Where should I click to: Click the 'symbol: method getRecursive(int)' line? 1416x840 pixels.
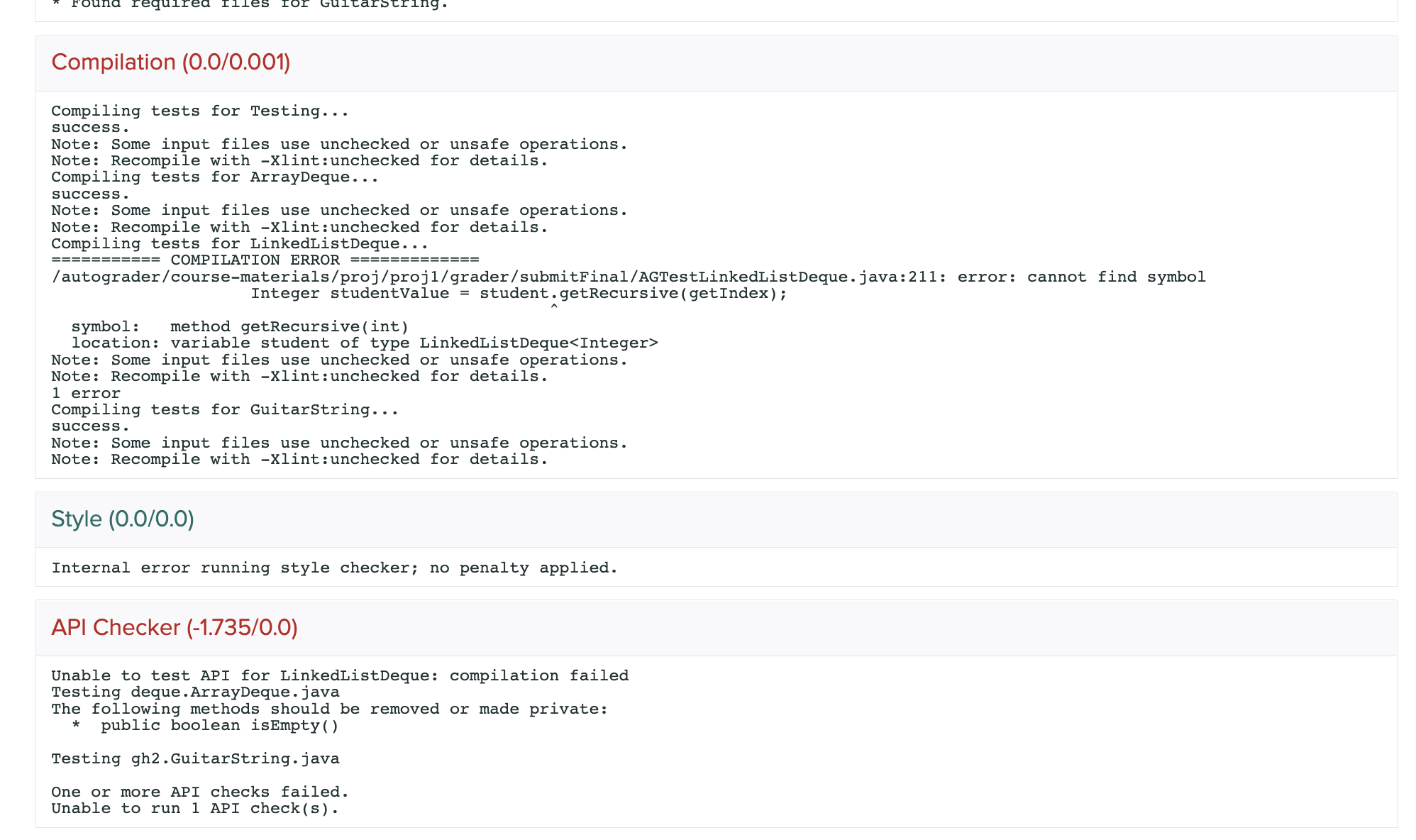(x=240, y=327)
